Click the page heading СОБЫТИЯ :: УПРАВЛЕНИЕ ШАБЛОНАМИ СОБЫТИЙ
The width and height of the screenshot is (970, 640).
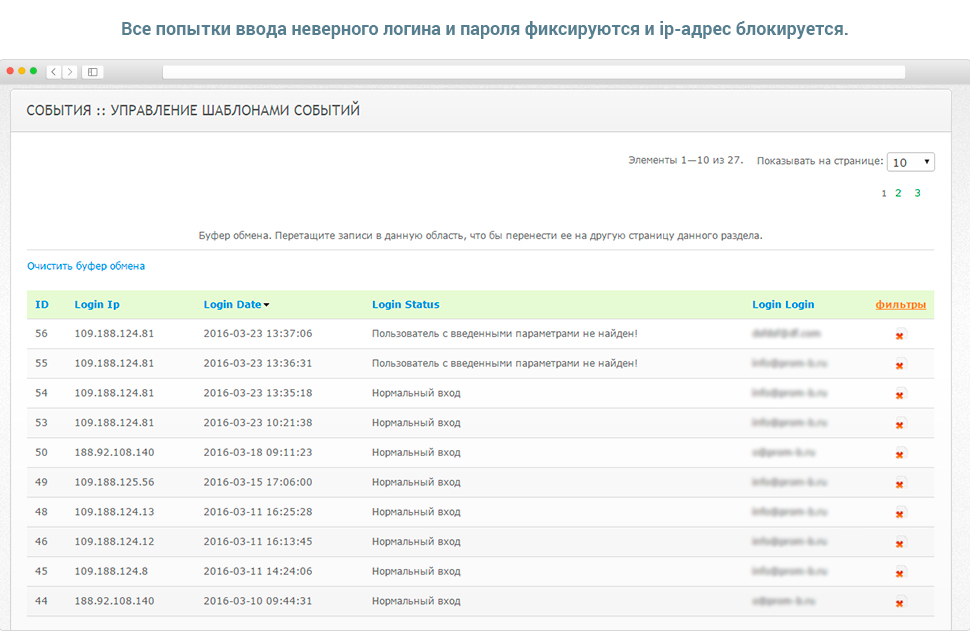tap(193, 110)
